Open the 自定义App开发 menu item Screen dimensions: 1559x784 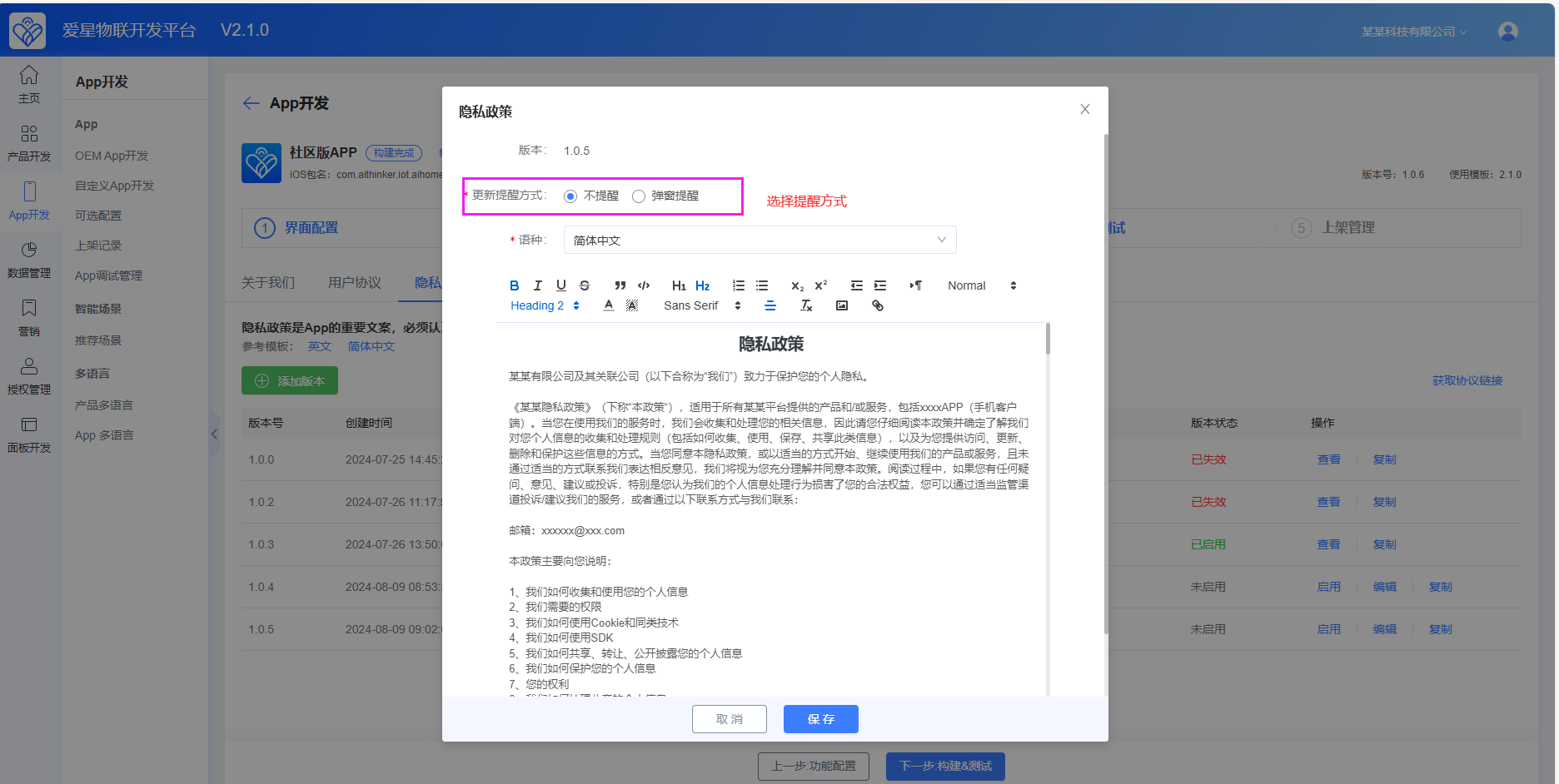click(115, 186)
